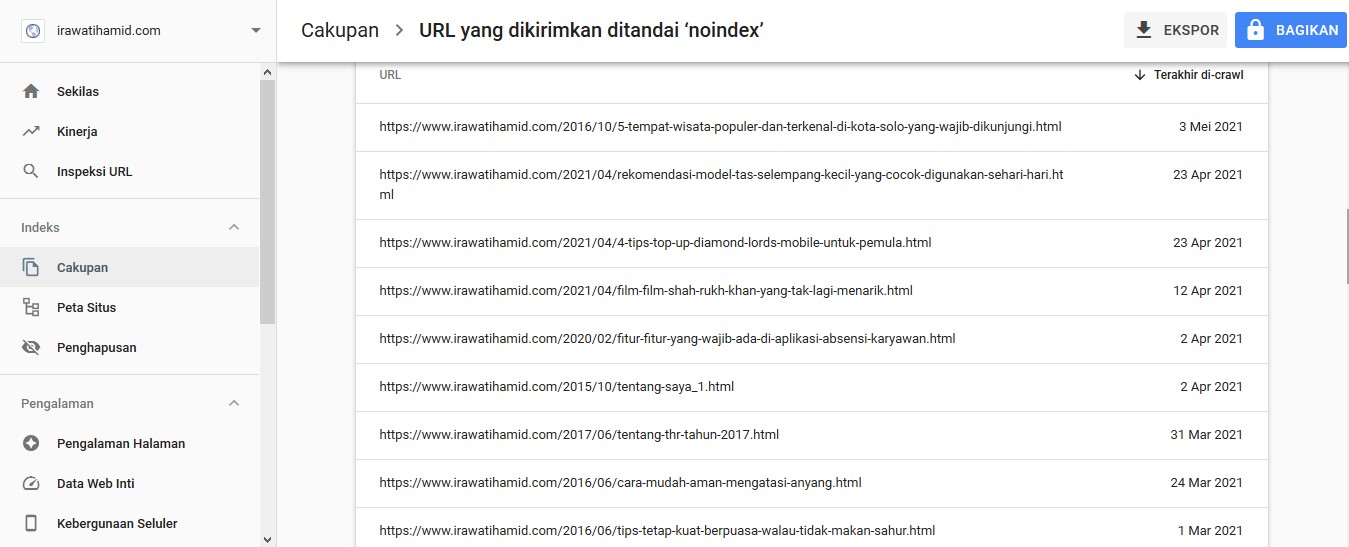Click the Sekilas home icon
Image resolution: width=1349 pixels, height=547 pixels.
coord(31,91)
